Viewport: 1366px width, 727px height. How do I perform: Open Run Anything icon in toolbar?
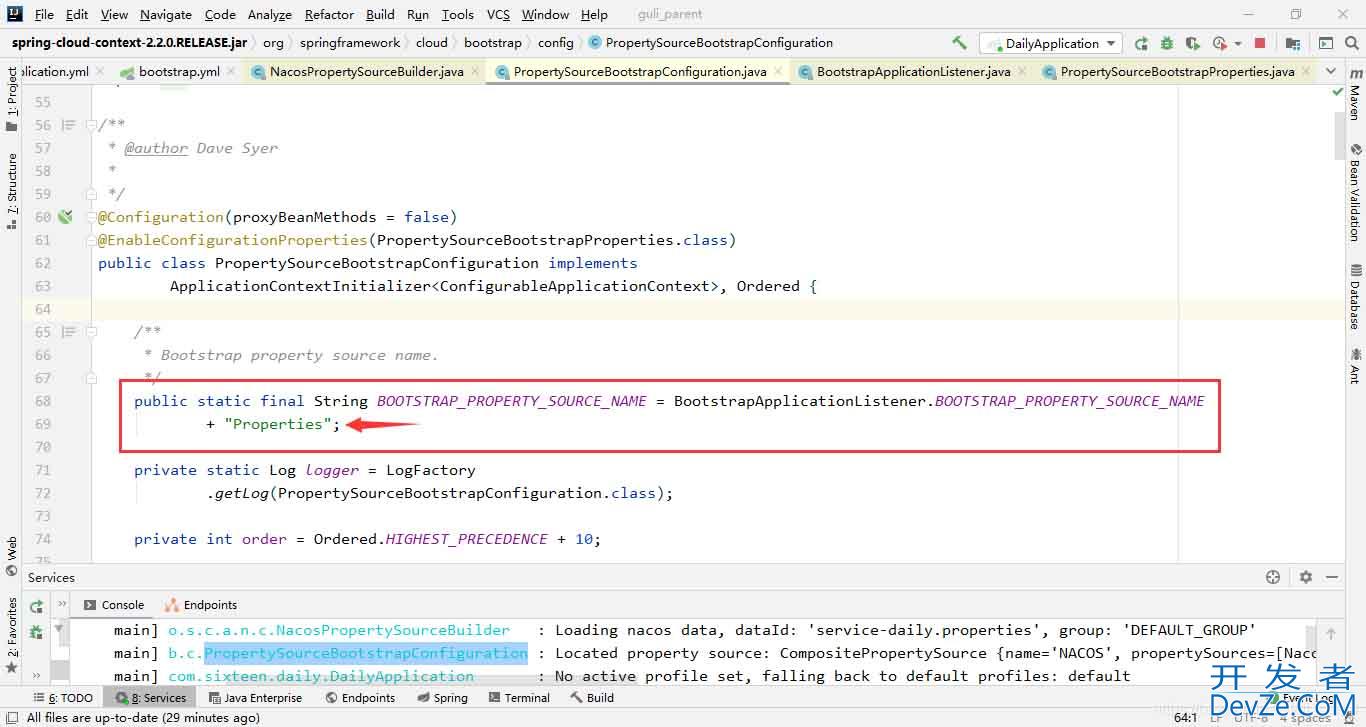tap(1326, 43)
